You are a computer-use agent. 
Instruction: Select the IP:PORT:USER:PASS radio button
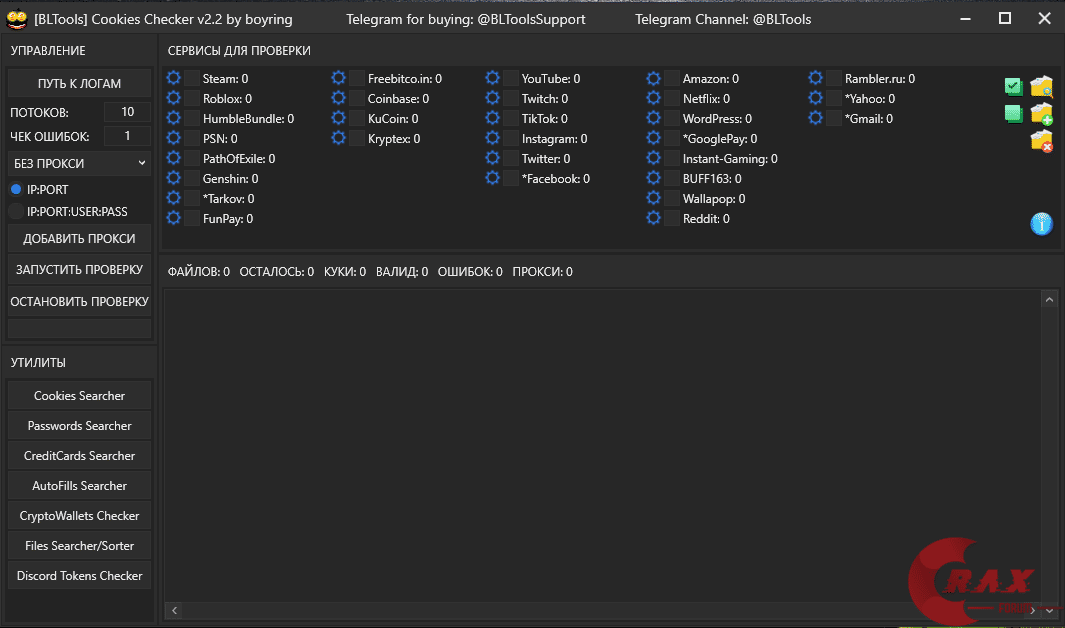point(16,211)
